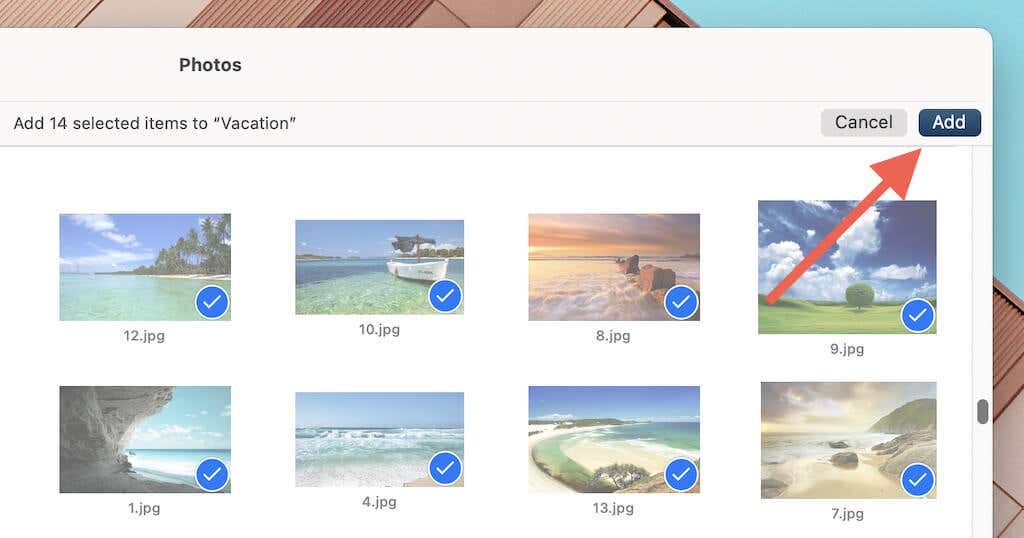Image resolution: width=1024 pixels, height=538 pixels.
Task: Deselect the checkmark on 12.jpg
Action: point(212,302)
